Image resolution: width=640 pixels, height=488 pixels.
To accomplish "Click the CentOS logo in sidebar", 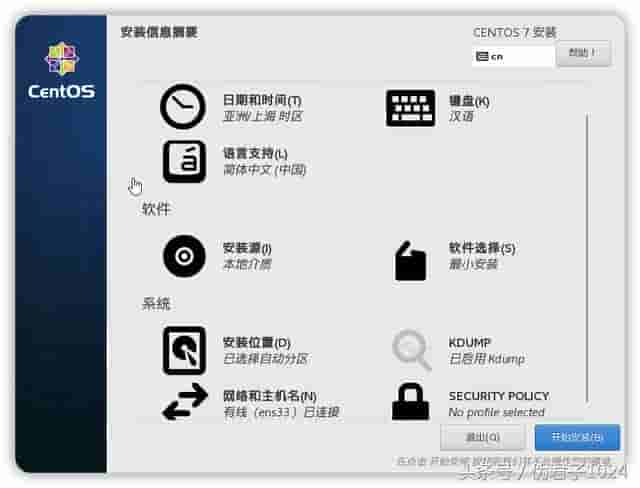I will coord(61,71).
